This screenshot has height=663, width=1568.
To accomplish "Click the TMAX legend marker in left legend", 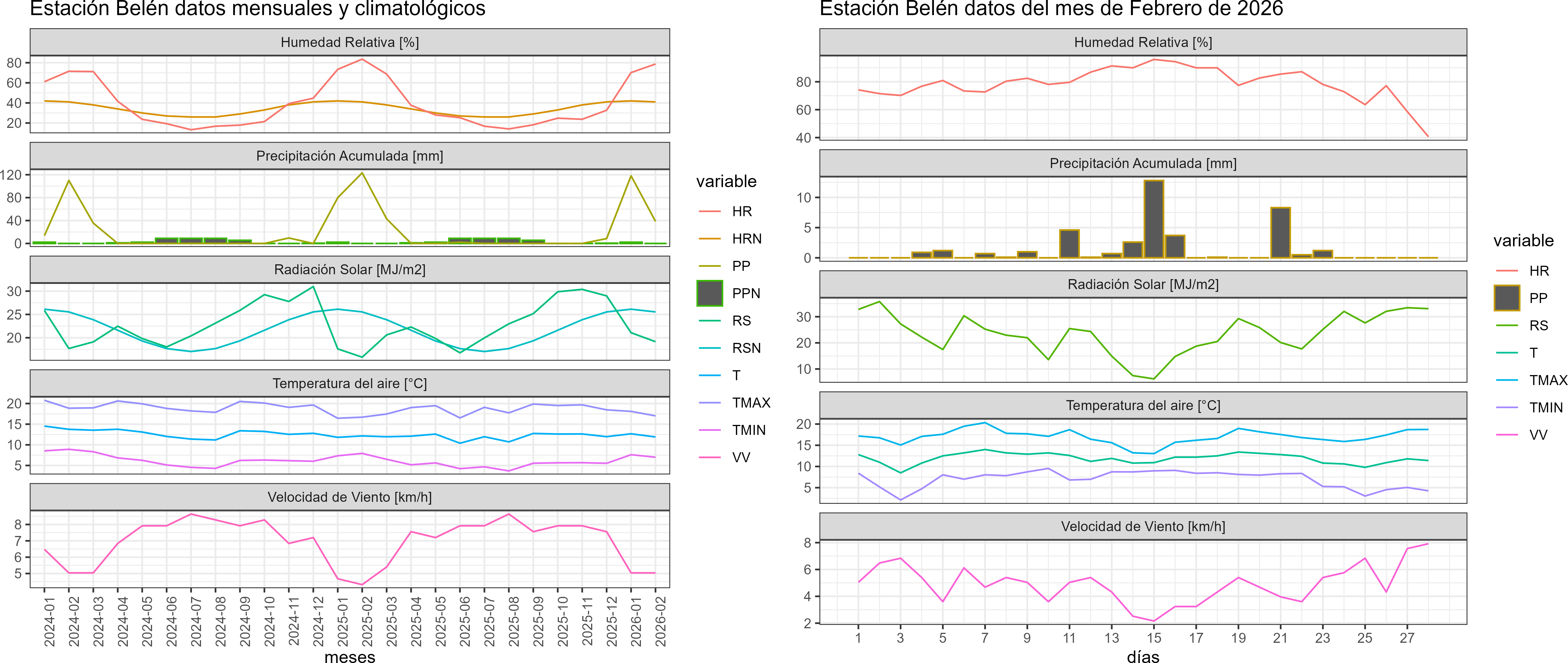I will (709, 403).
